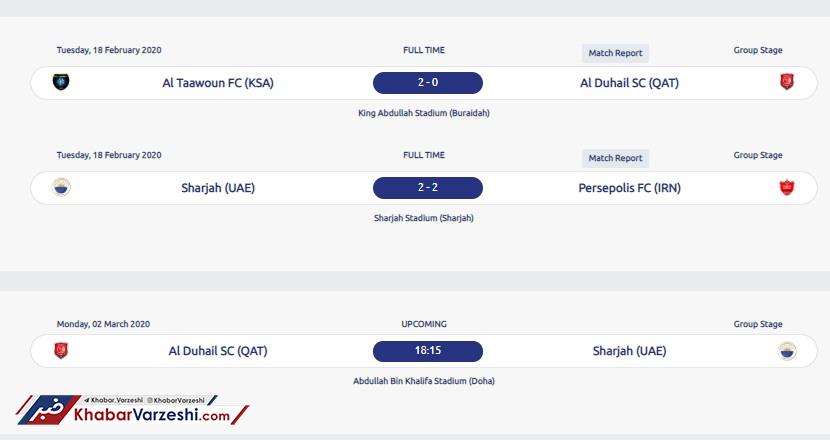Click the King Abdullah Stadium (Buraidah) venue

click(423, 113)
